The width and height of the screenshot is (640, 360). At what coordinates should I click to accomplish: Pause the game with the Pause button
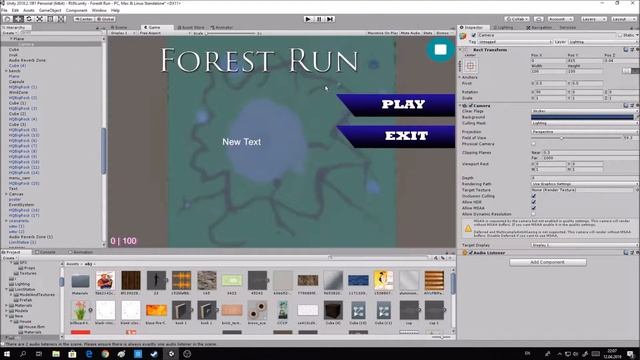(319, 19)
